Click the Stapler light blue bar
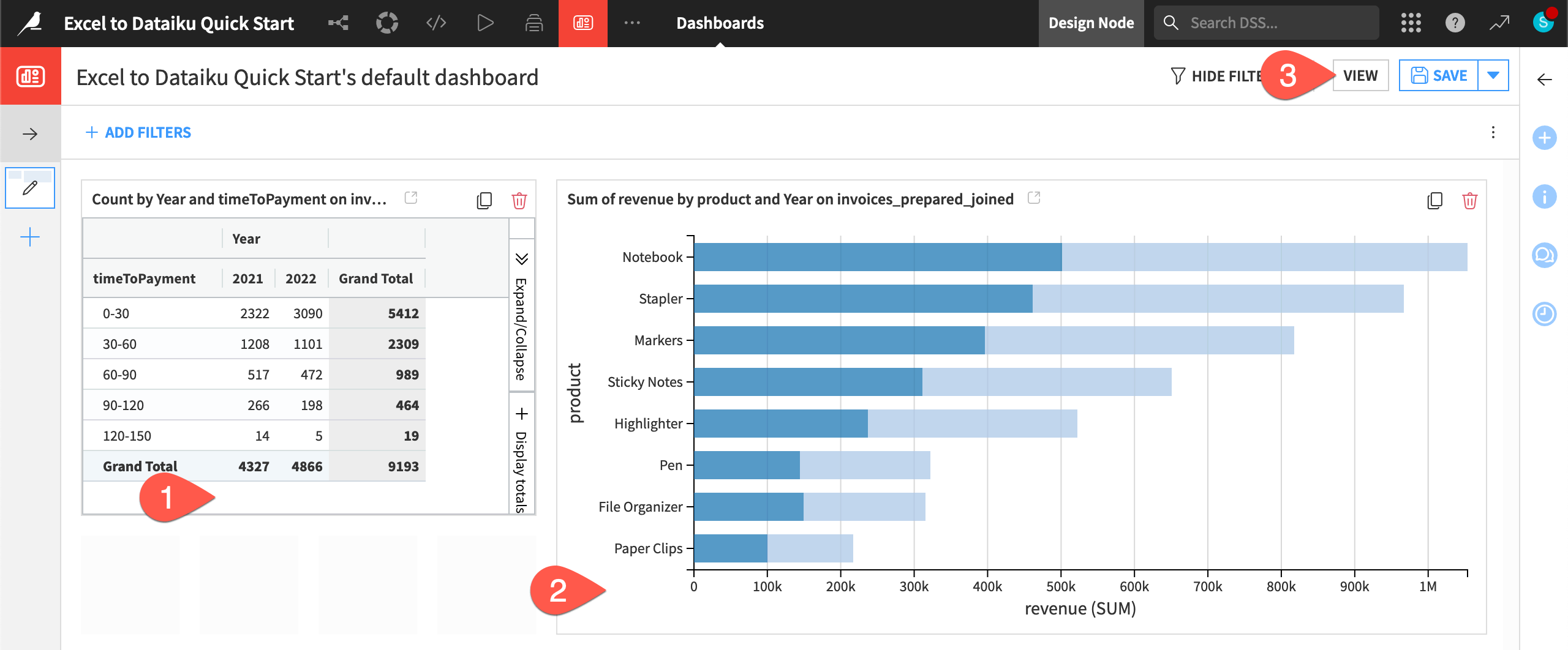Image resolution: width=1568 pixels, height=650 pixels. coord(1218,299)
